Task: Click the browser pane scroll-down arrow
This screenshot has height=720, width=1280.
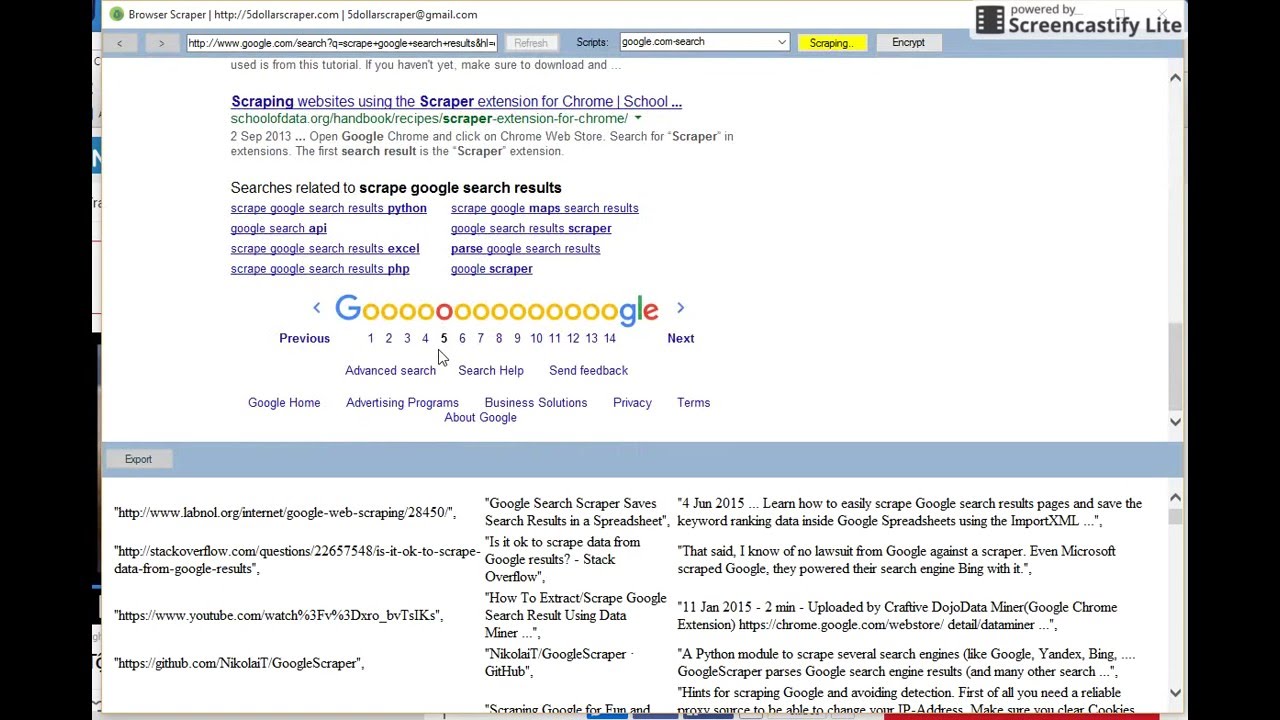Action: (x=1175, y=421)
